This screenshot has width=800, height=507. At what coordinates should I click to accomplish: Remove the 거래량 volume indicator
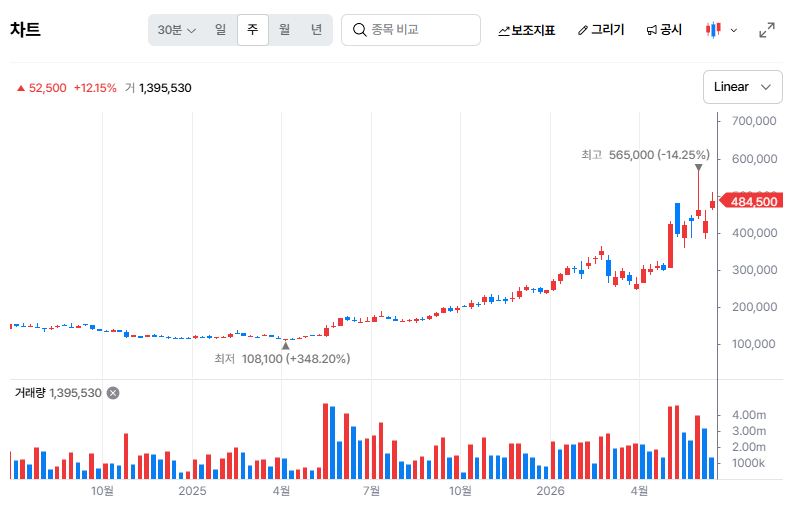click(113, 393)
